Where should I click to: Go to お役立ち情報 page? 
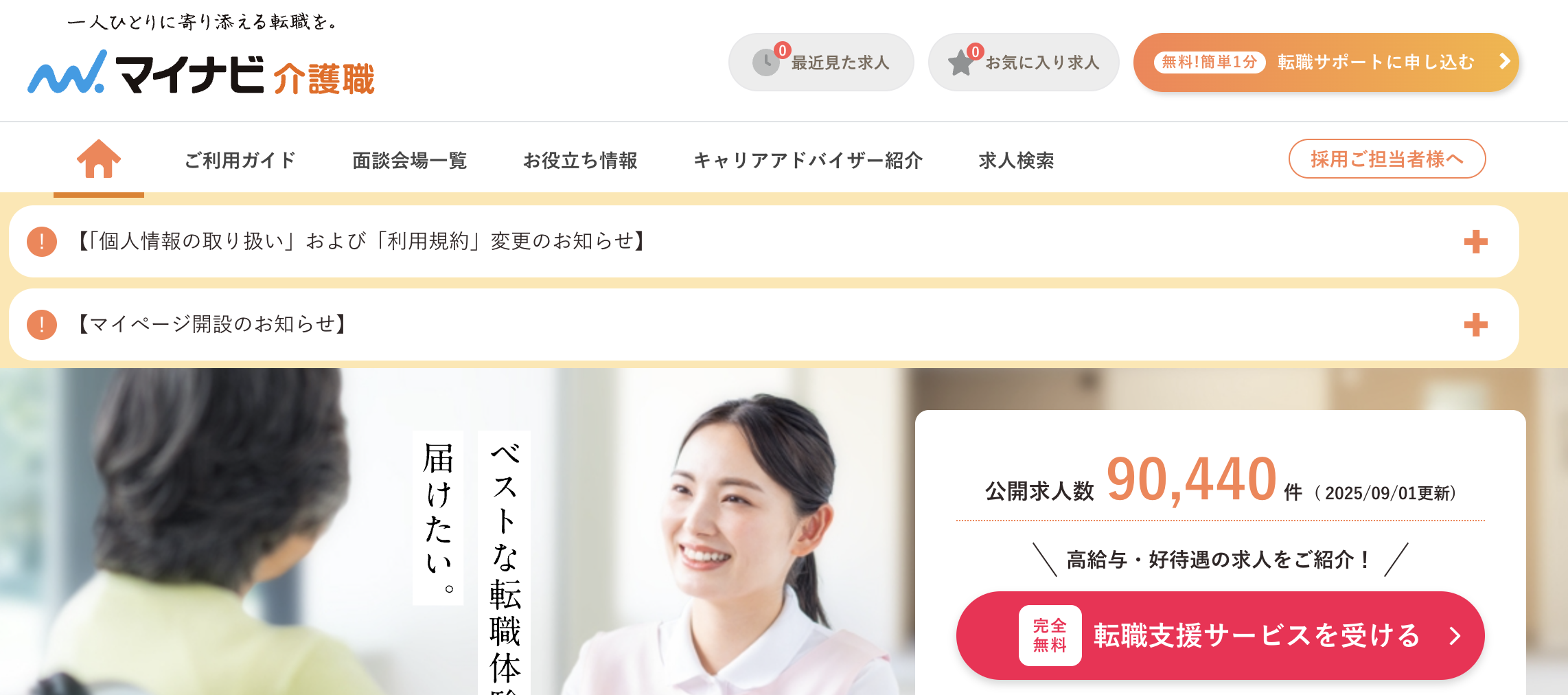pos(580,160)
